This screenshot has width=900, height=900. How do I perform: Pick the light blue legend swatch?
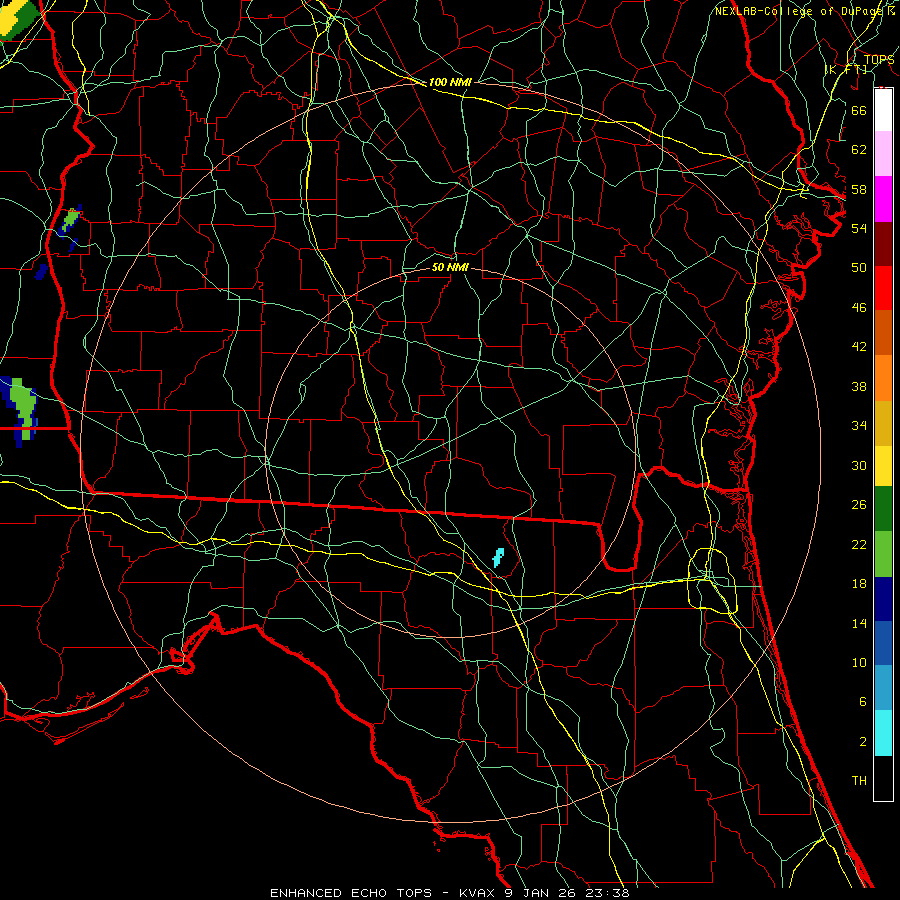click(x=883, y=688)
